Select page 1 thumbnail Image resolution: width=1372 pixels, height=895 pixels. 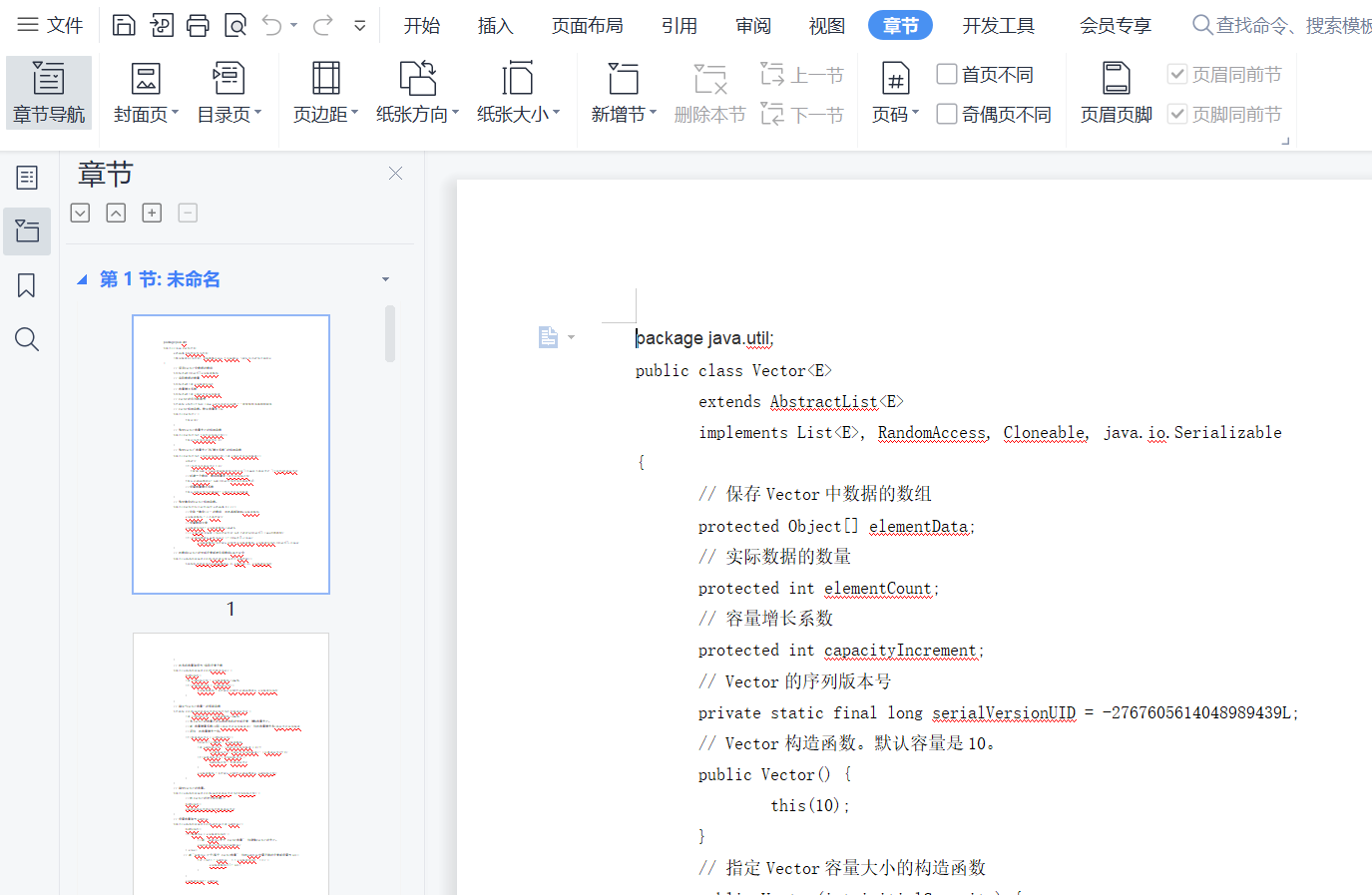click(230, 454)
